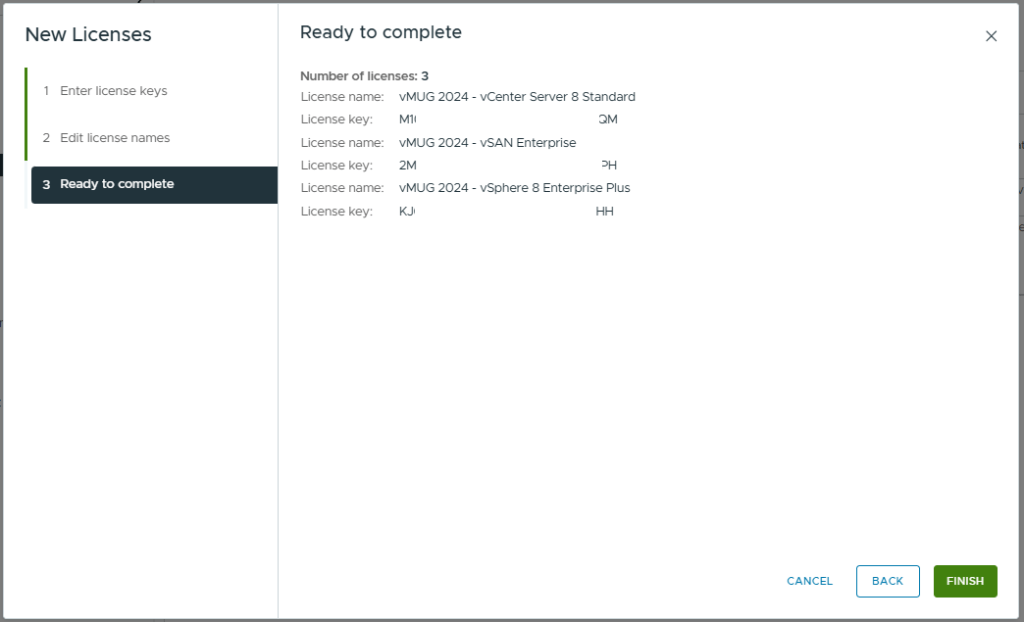Click 'License name:' label beside vSAN Enterprise

(x=342, y=143)
